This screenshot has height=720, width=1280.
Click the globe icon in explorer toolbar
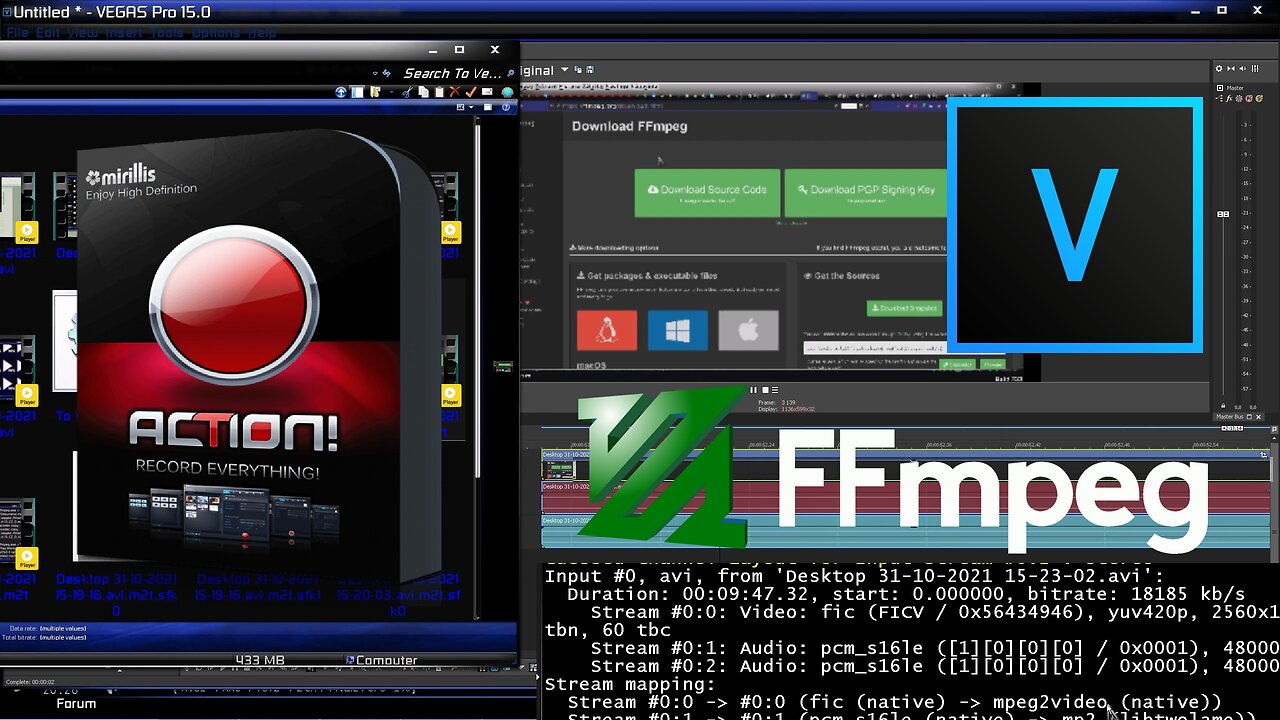pos(508,92)
